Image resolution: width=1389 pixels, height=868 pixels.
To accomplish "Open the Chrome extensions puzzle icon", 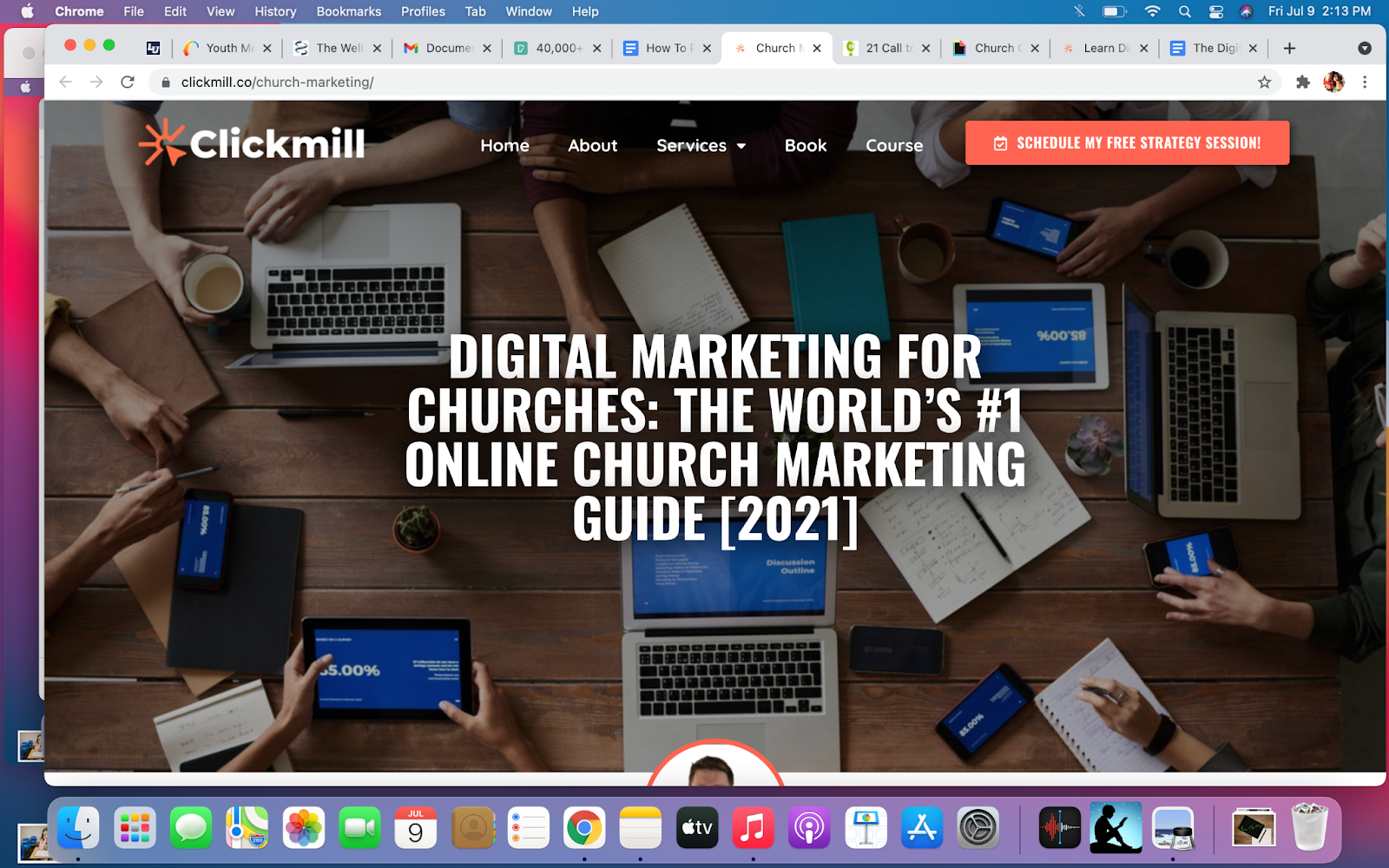I will (x=1302, y=82).
